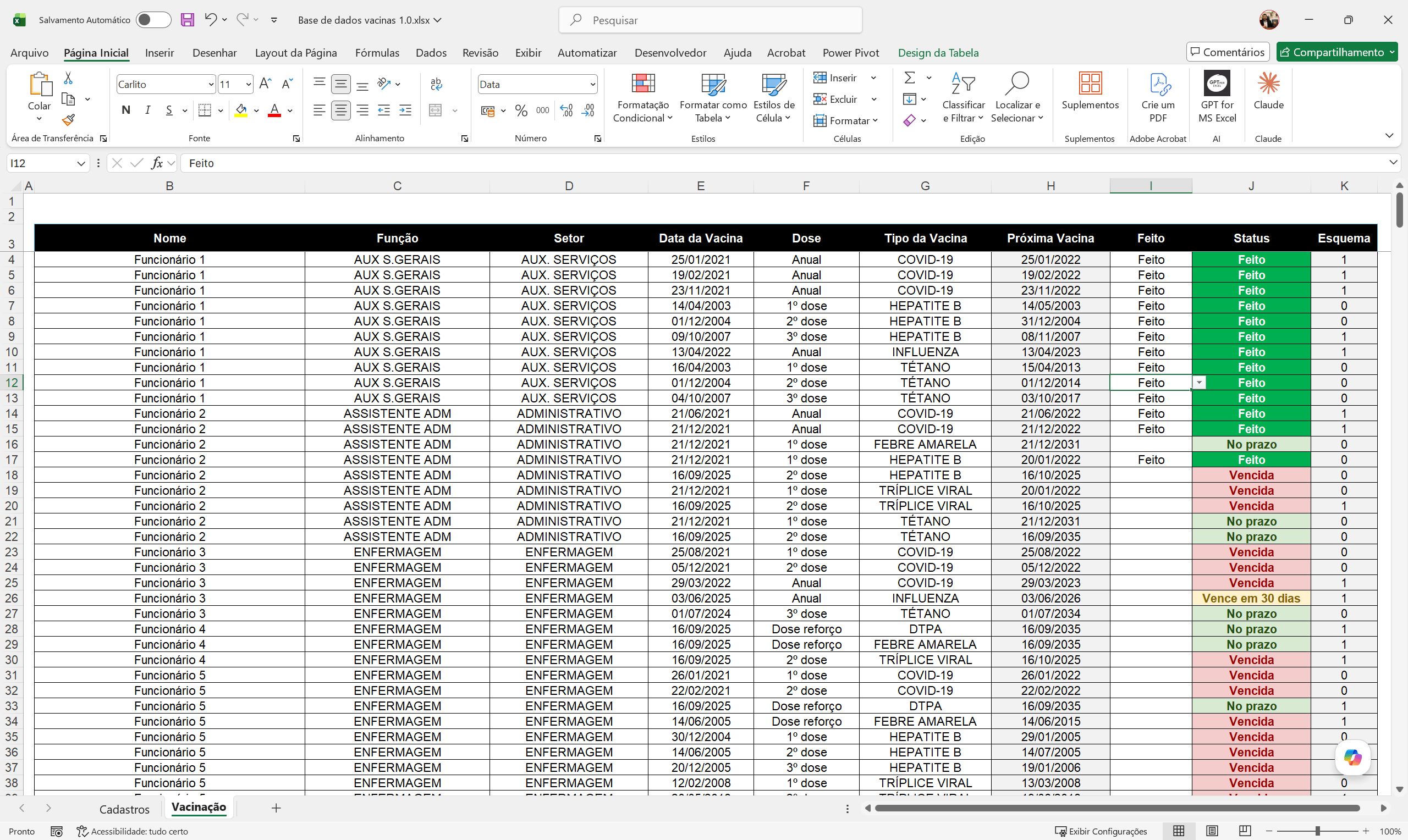The height and width of the screenshot is (840, 1408).
Task: Launch the Claude add-in icon
Action: coord(1269,91)
